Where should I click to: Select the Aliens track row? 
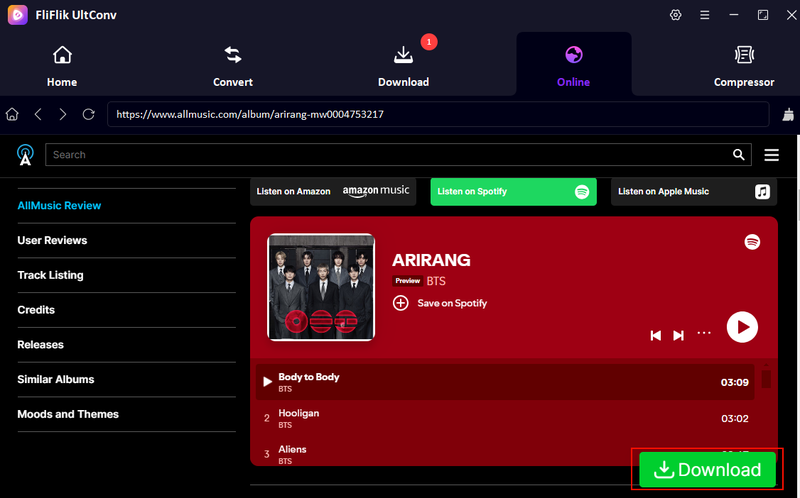click(505, 452)
